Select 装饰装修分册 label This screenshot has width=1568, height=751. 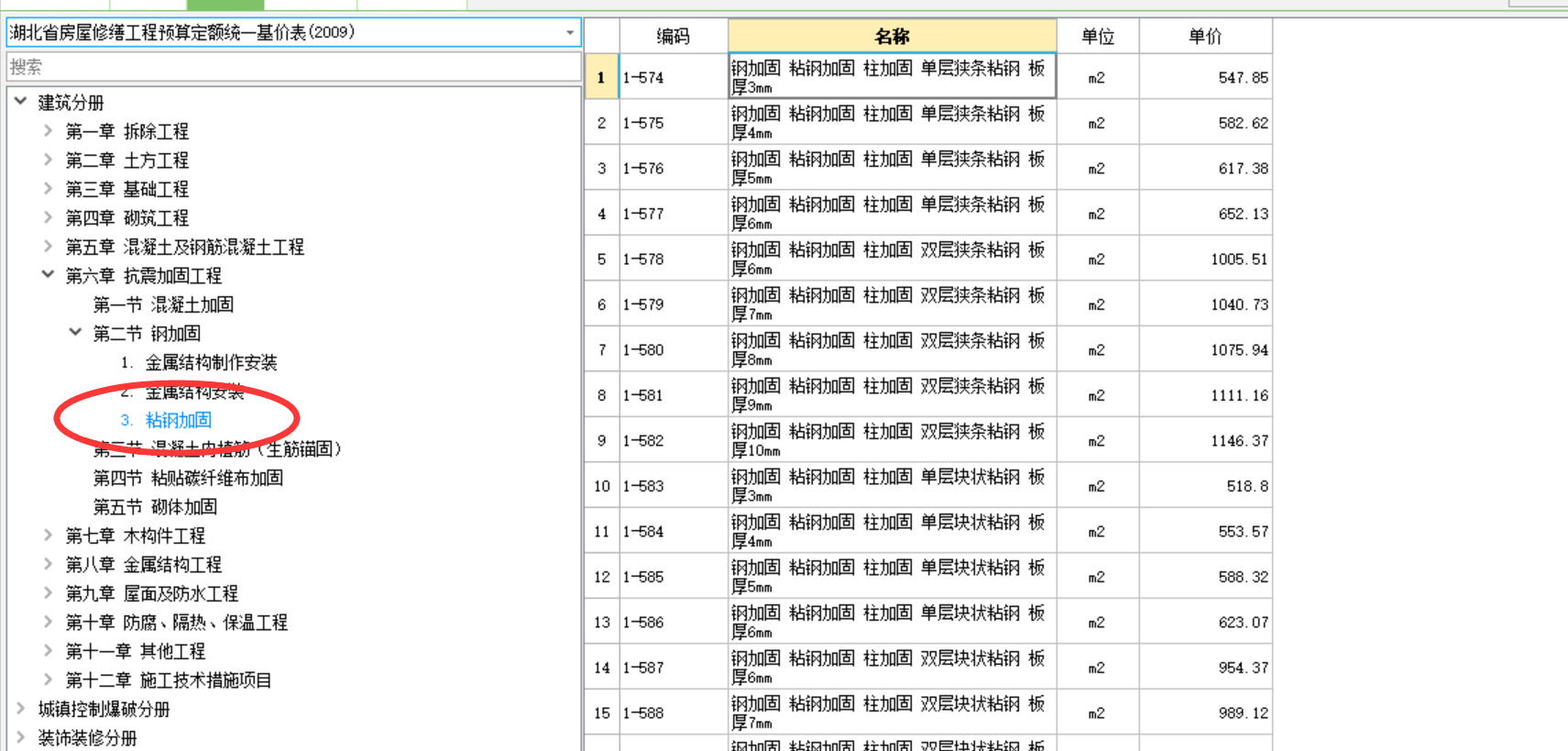(87, 737)
